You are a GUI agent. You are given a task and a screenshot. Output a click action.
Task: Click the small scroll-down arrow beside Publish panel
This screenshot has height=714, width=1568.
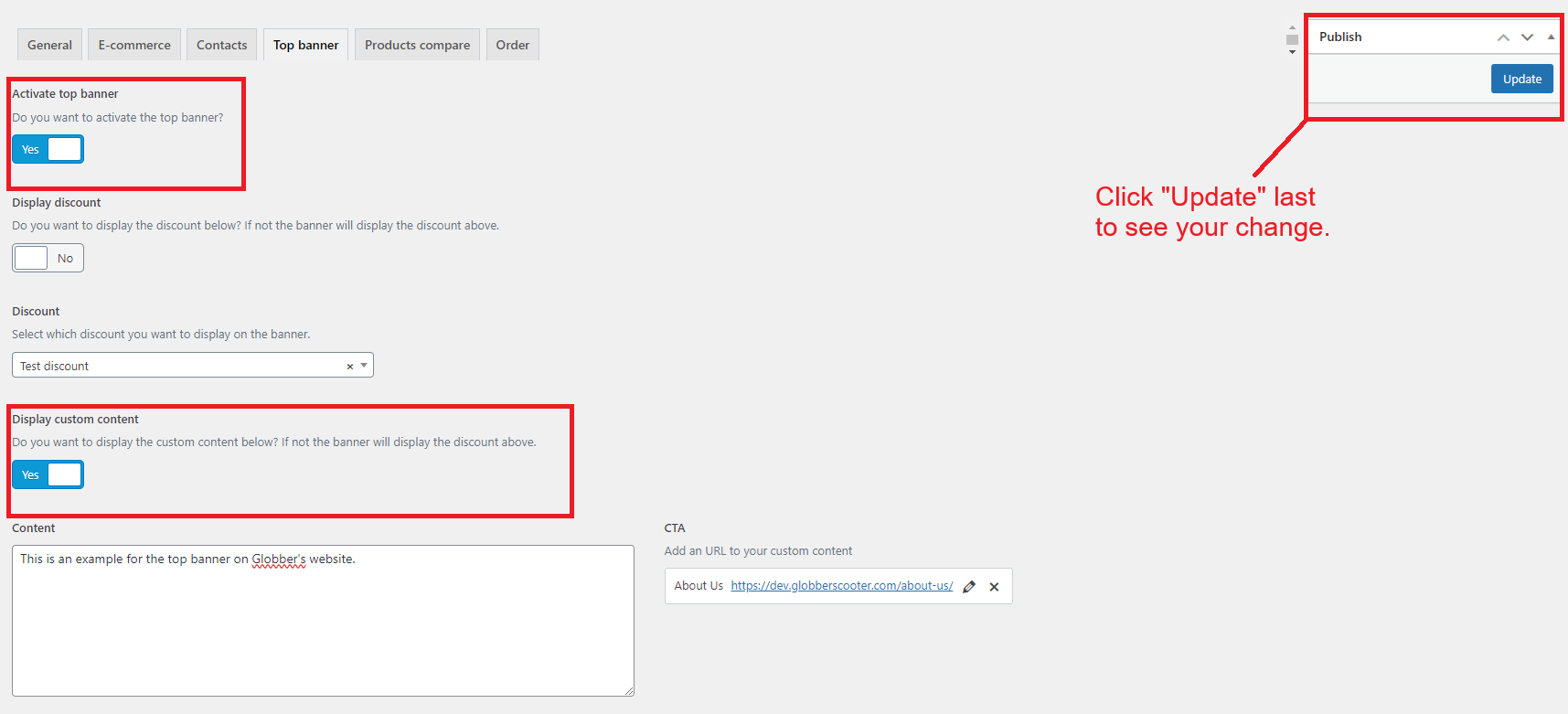coord(1292,52)
